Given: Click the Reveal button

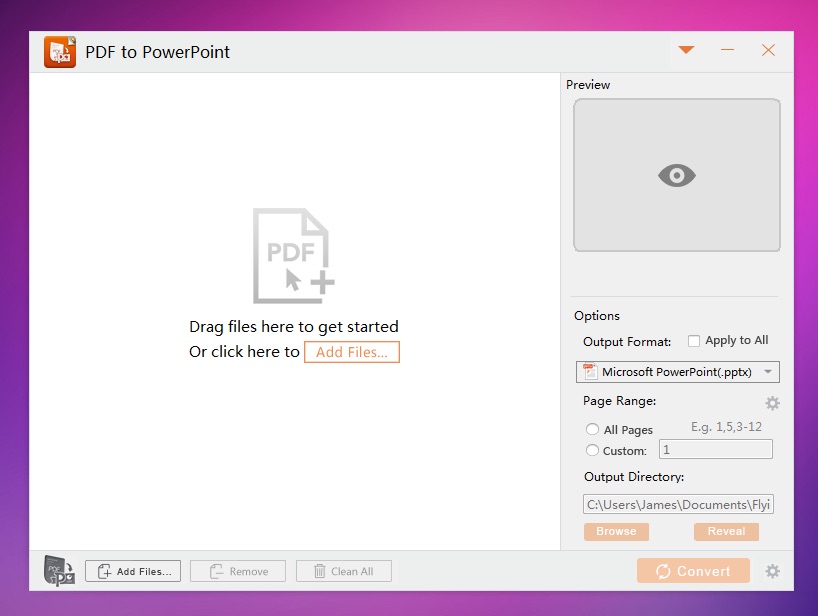Looking at the screenshot, I should coord(726,532).
